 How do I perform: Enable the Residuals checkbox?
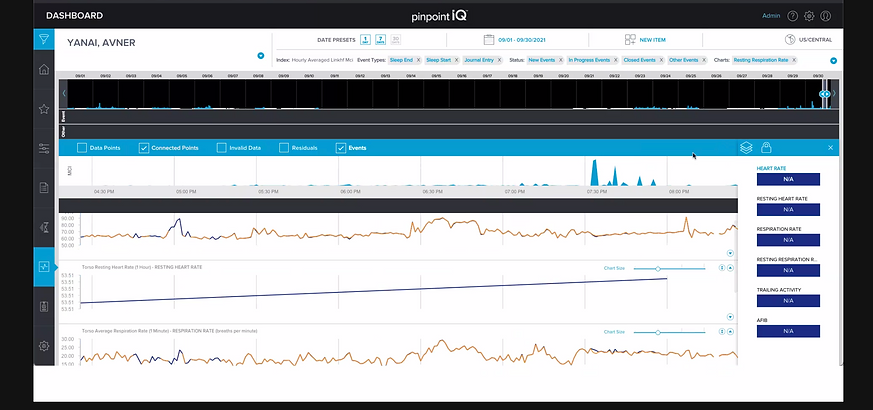point(283,148)
